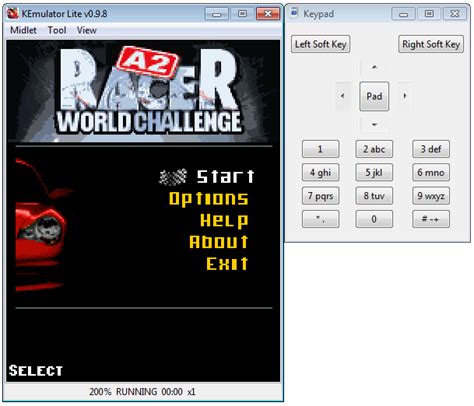Click the 200% zoom status text
Viewport: 474px width, 406px height.
(x=100, y=392)
